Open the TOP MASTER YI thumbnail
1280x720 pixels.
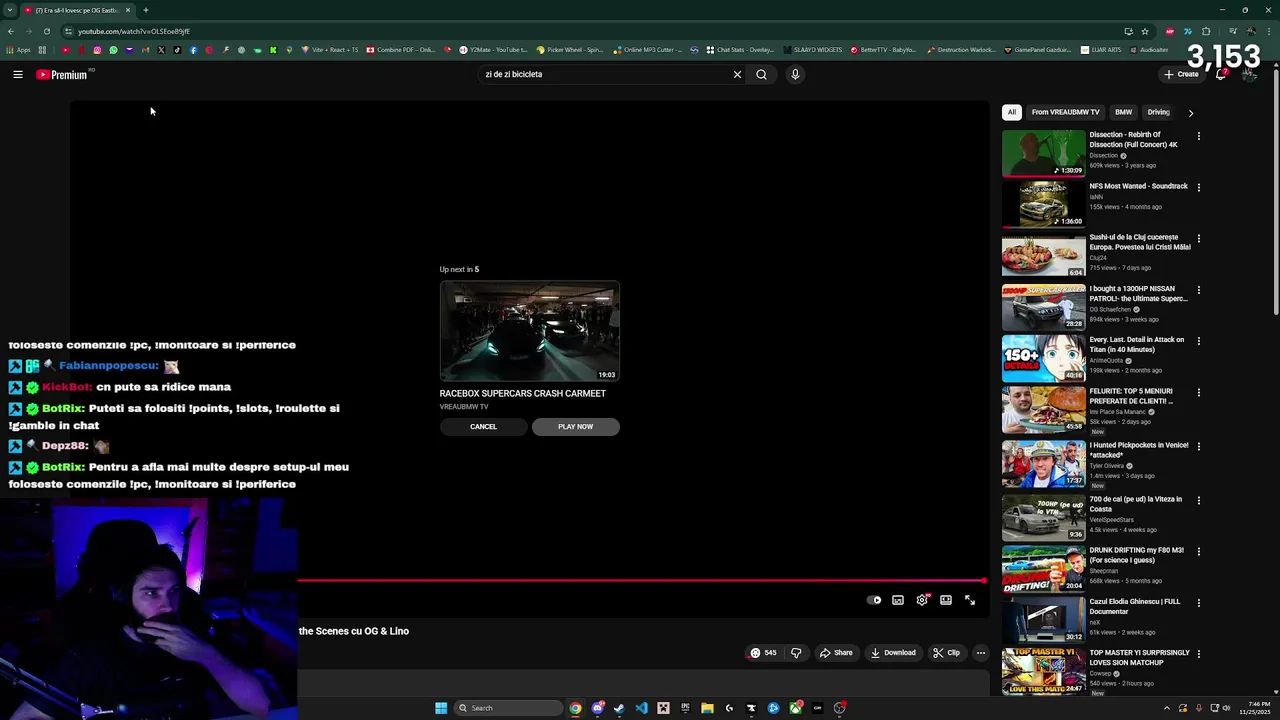1043,672
